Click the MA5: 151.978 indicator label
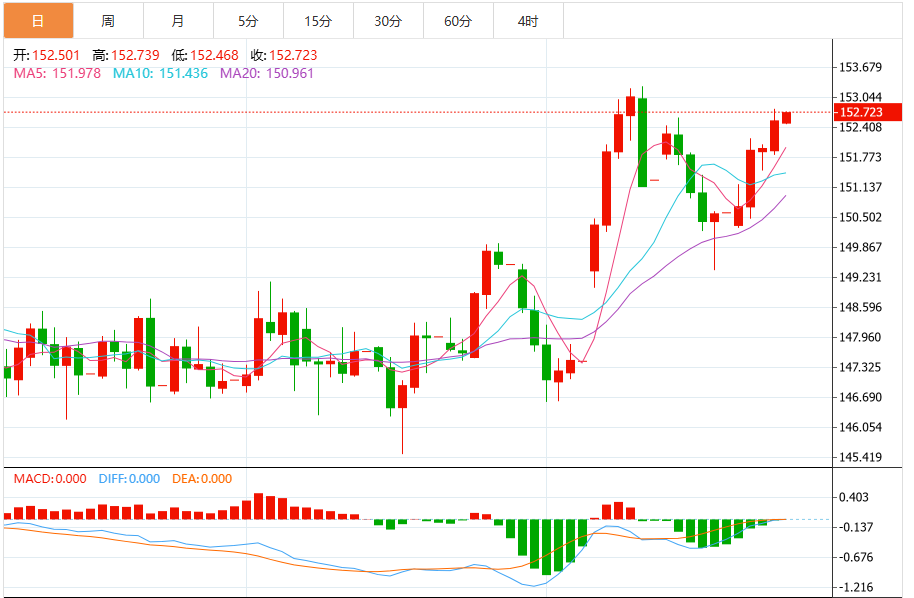The height and width of the screenshot is (598, 914). (57, 73)
